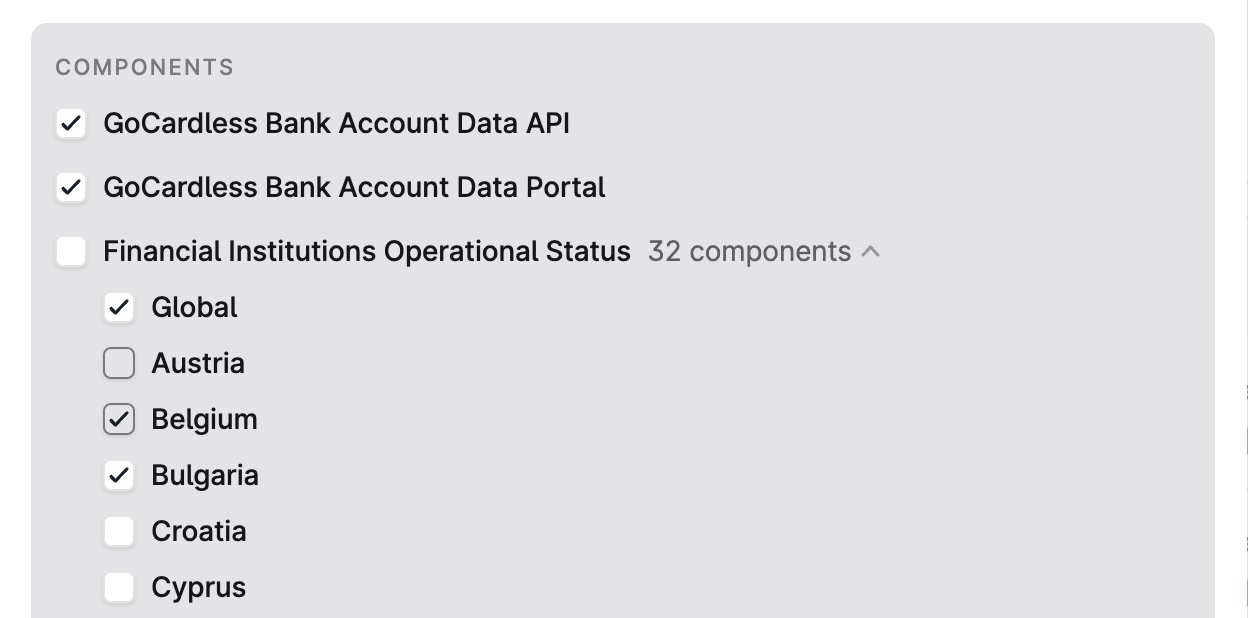
Task: Click the "Cyprus" country name text
Action: [199, 588]
